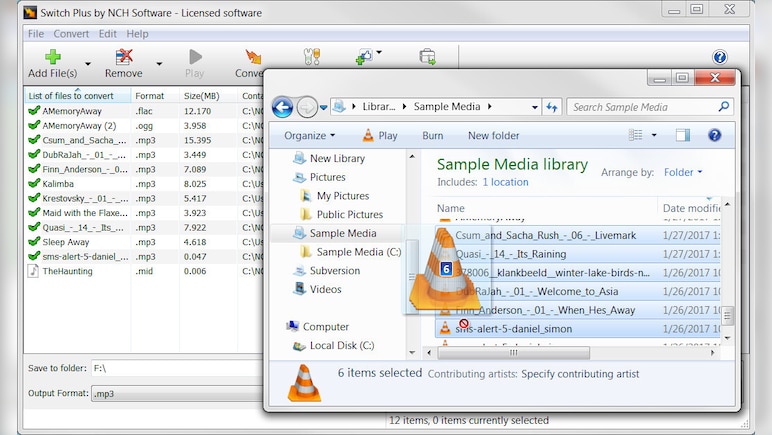Open the Arrange by Folder dropdown
Screen dimensions: 772x435
point(683,172)
